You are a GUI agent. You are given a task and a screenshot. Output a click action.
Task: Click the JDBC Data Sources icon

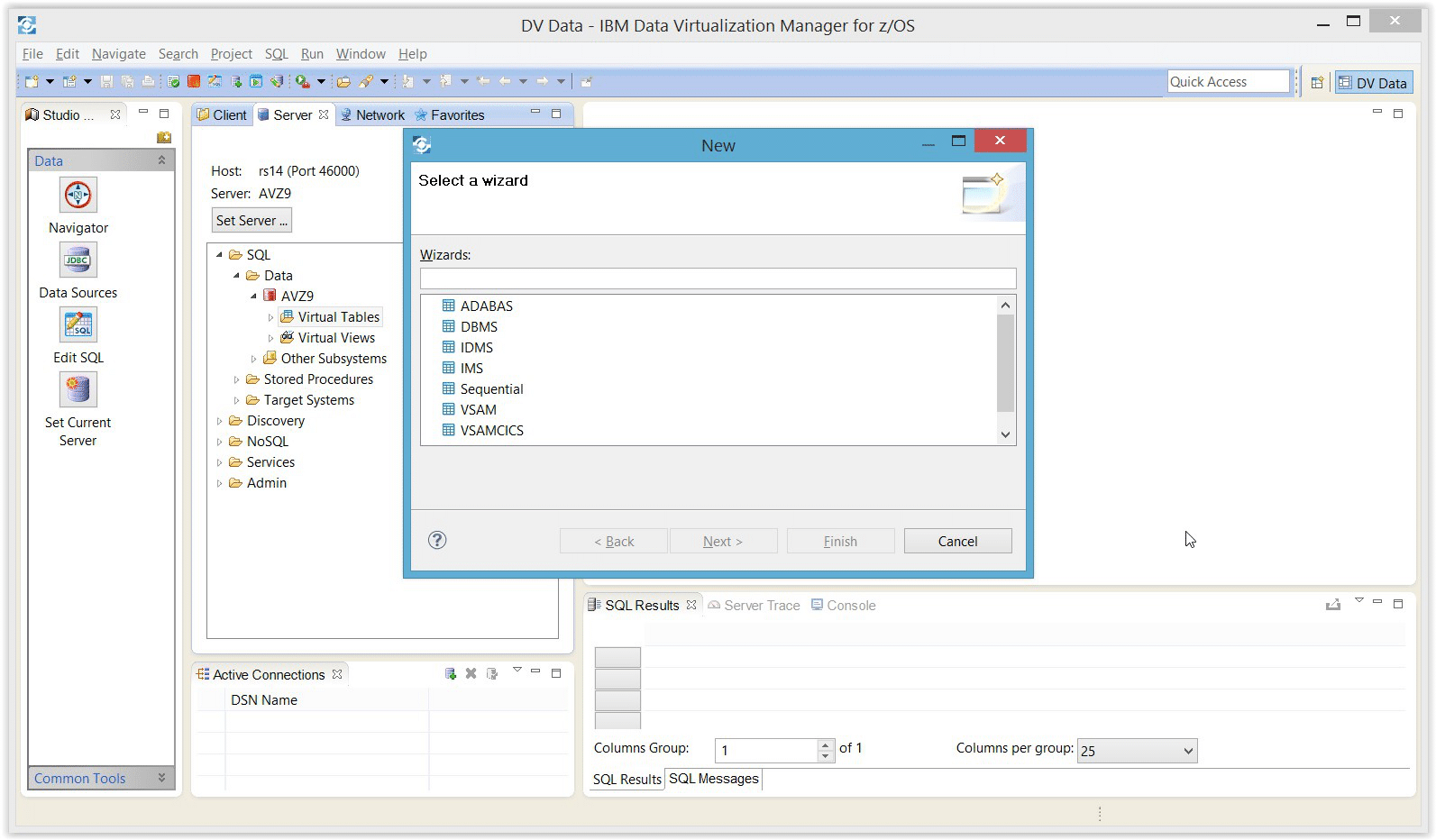point(78,260)
